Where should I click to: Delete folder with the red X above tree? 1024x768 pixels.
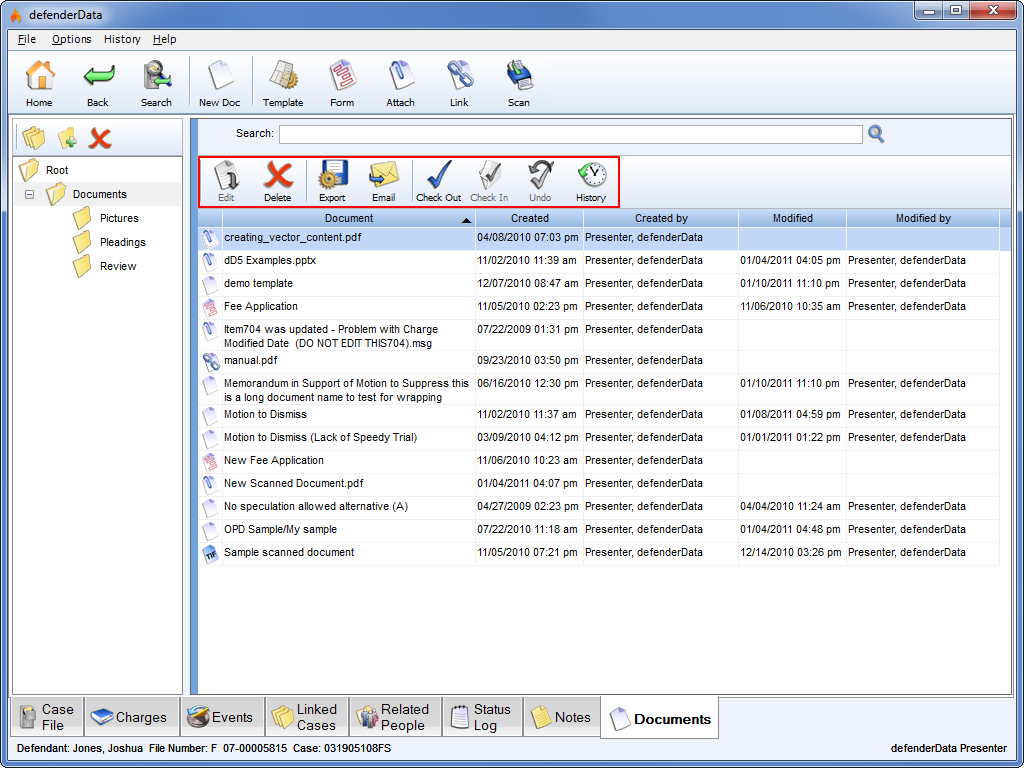[100, 138]
